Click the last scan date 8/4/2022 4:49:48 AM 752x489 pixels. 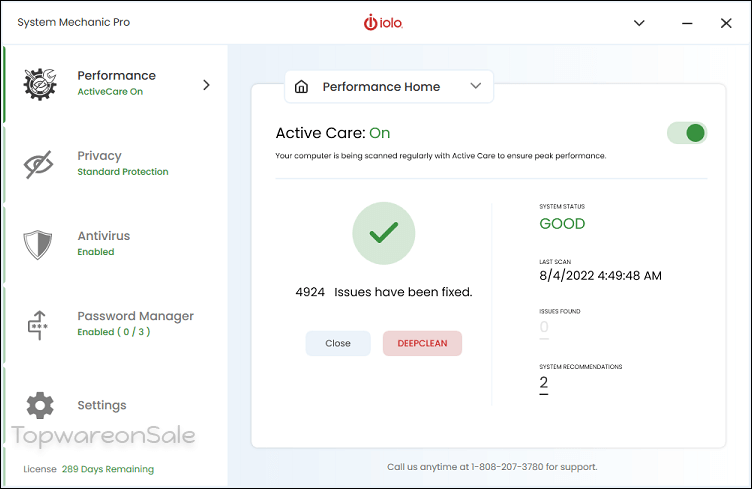[600, 276]
